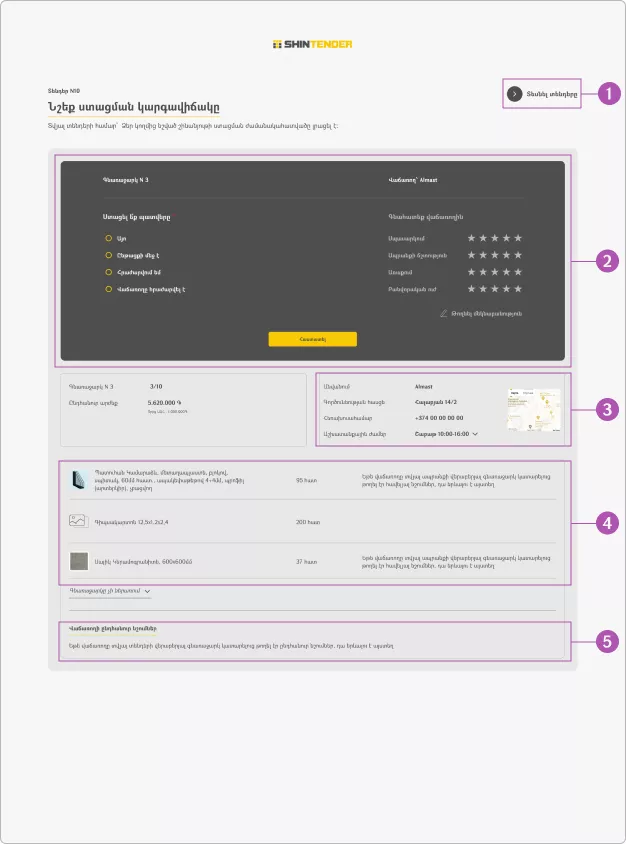Click the image placeholder icon in second row
The height and width of the screenshot is (844, 626).
click(x=78, y=521)
